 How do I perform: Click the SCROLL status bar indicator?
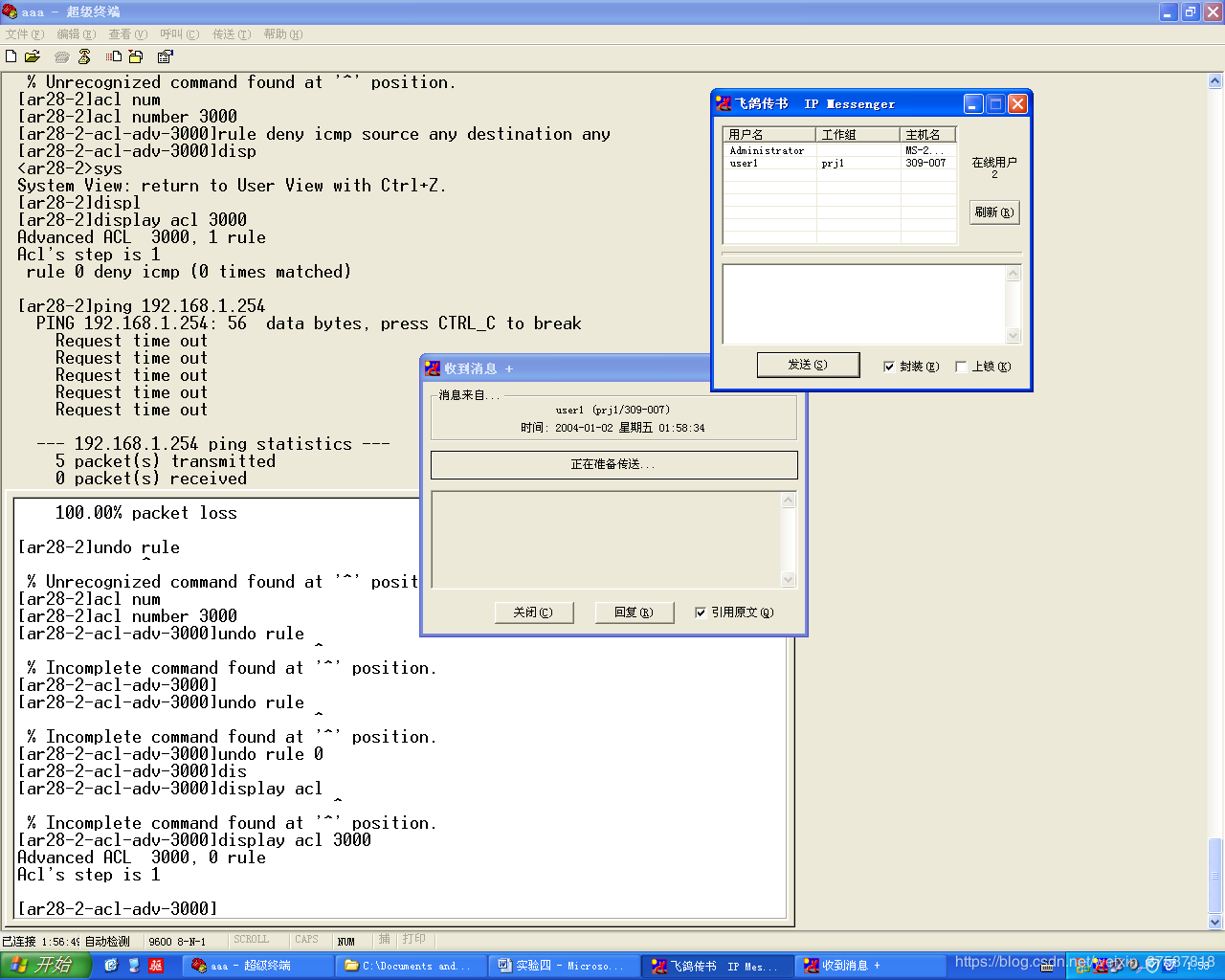[252, 940]
